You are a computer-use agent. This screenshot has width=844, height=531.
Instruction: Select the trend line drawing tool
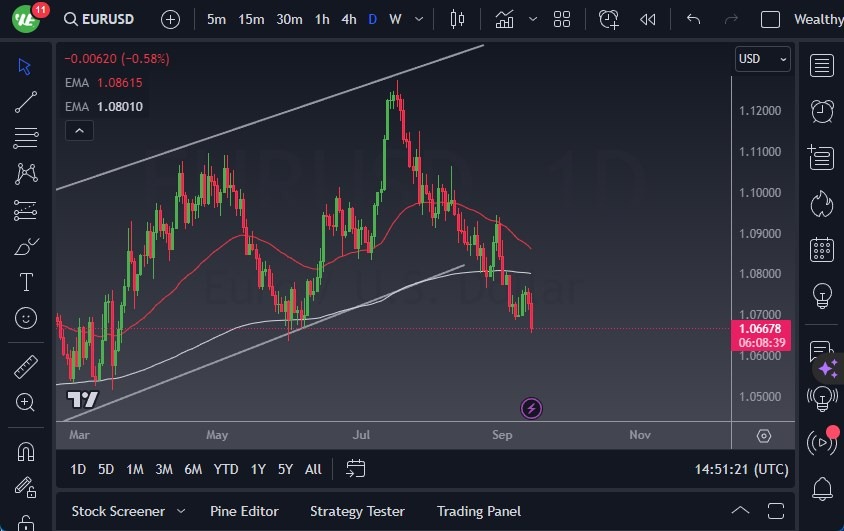pos(26,101)
